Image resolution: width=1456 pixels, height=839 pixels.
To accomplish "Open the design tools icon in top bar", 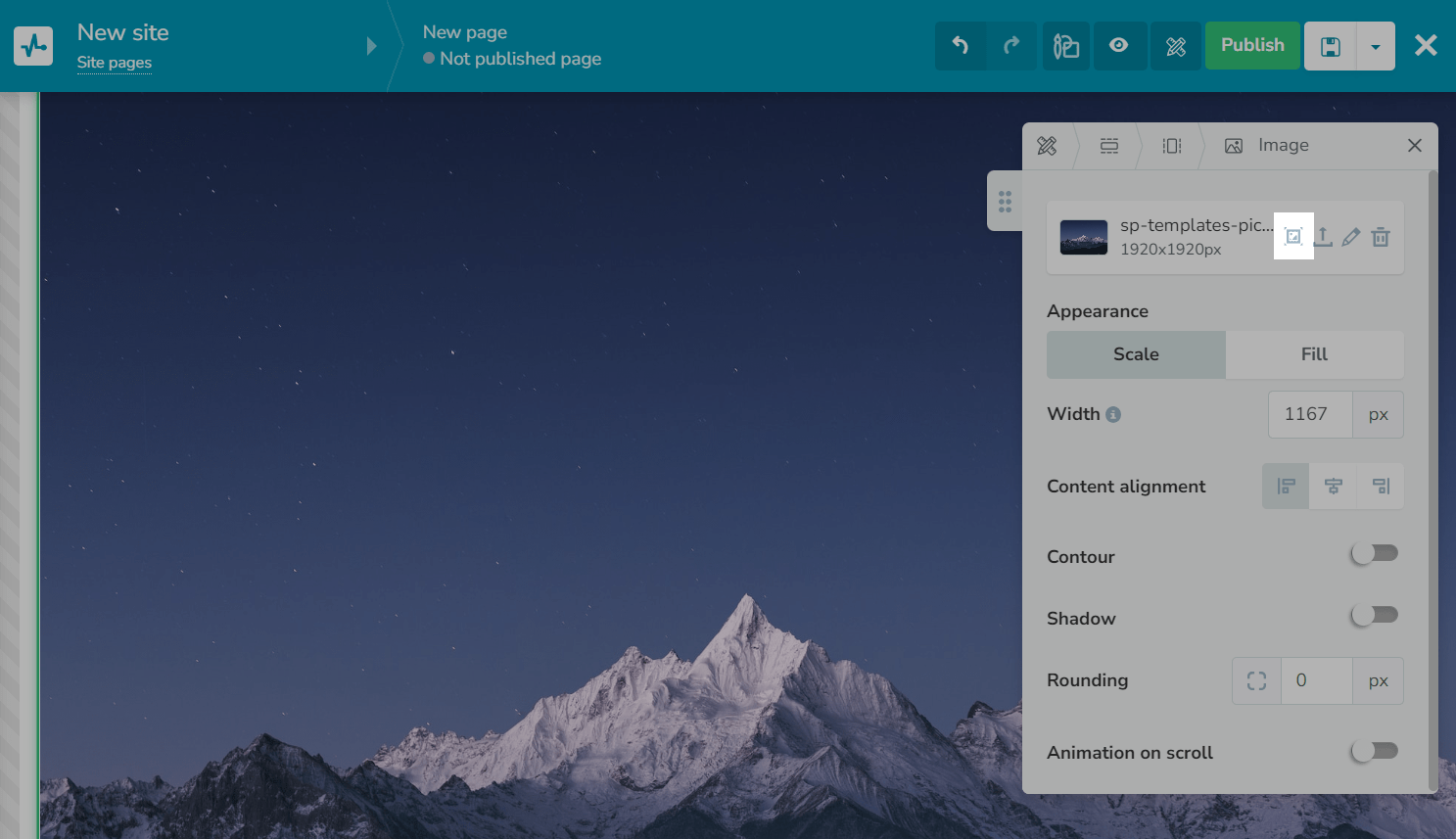I will [1176, 46].
